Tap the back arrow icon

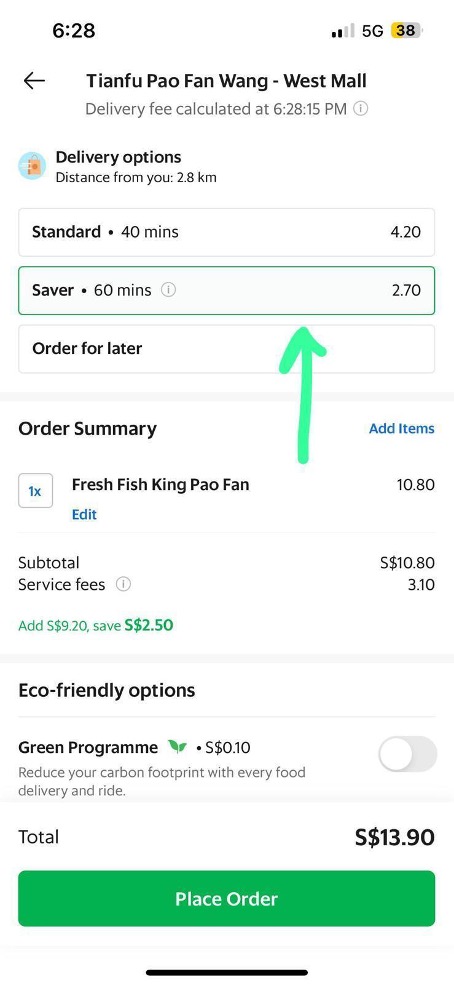point(34,80)
